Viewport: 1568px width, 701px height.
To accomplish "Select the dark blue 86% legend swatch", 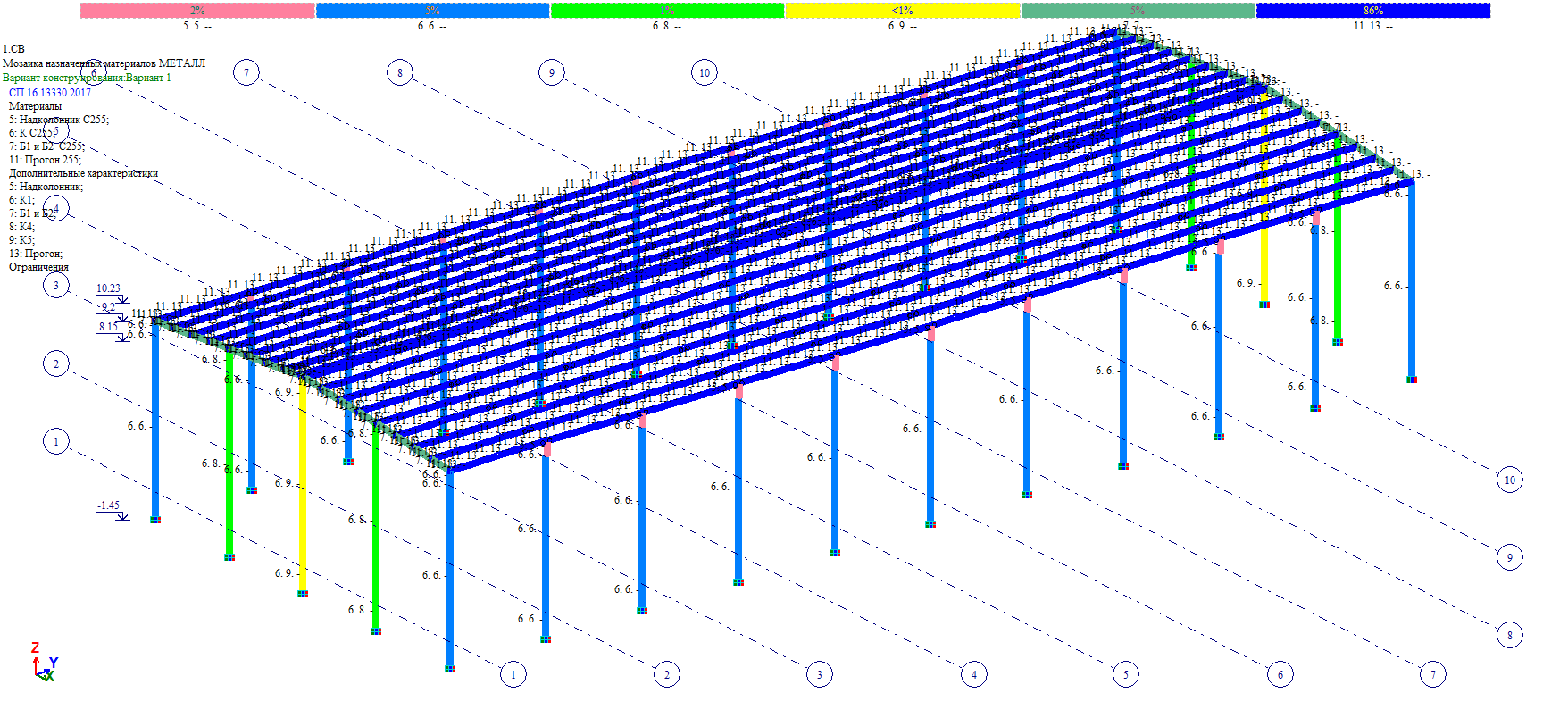I will pos(1373,11).
